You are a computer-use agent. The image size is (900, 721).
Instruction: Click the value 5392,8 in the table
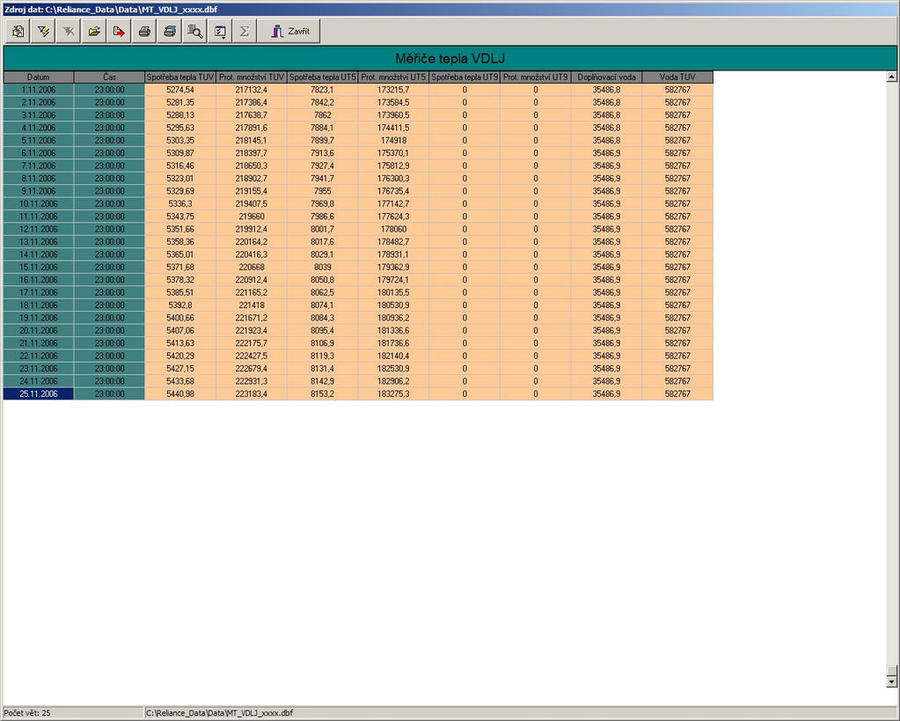click(180, 305)
